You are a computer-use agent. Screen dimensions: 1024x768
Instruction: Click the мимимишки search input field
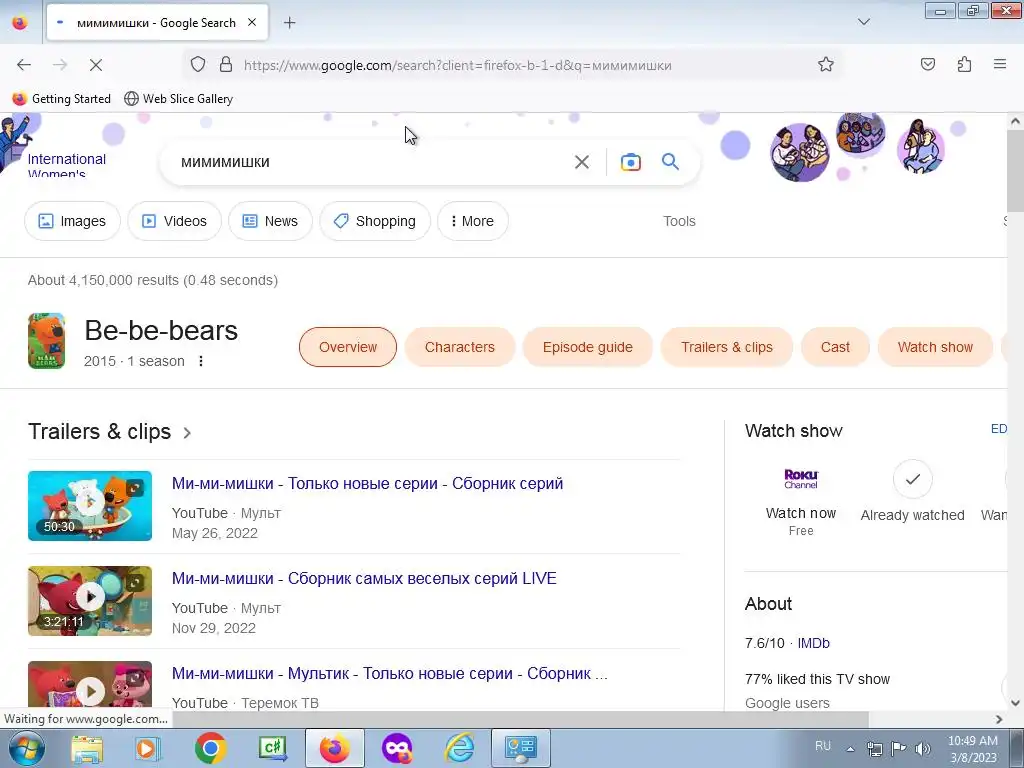(x=372, y=162)
